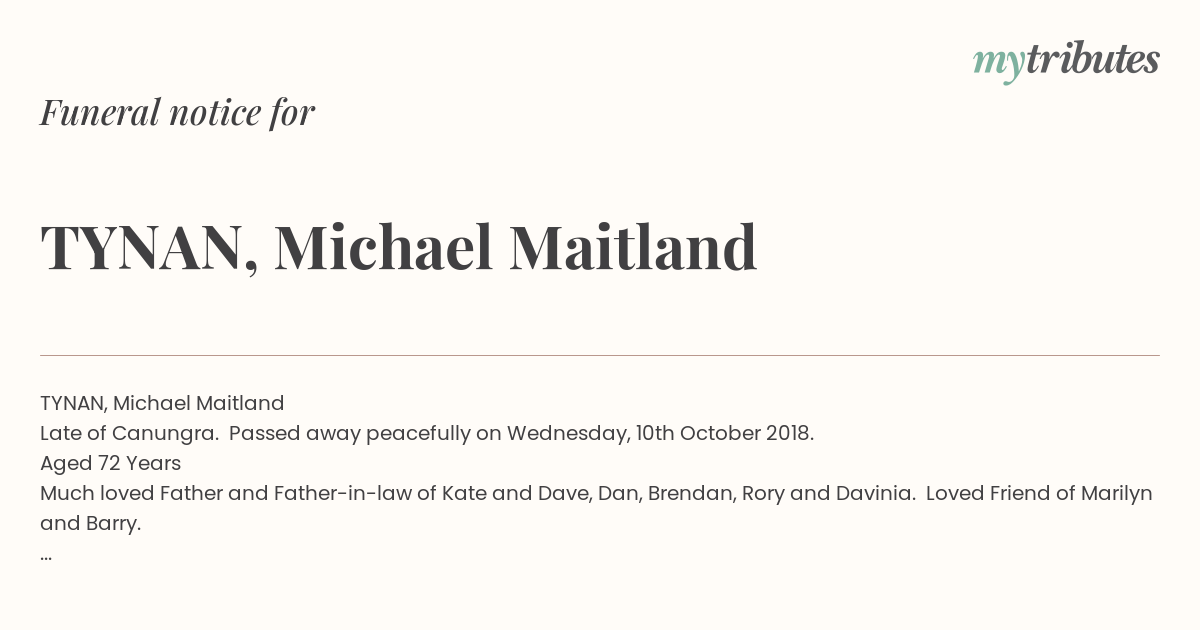The width and height of the screenshot is (1200, 630).
Task: Click the 'Funeral notice for' heading
Action: [177, 112]
